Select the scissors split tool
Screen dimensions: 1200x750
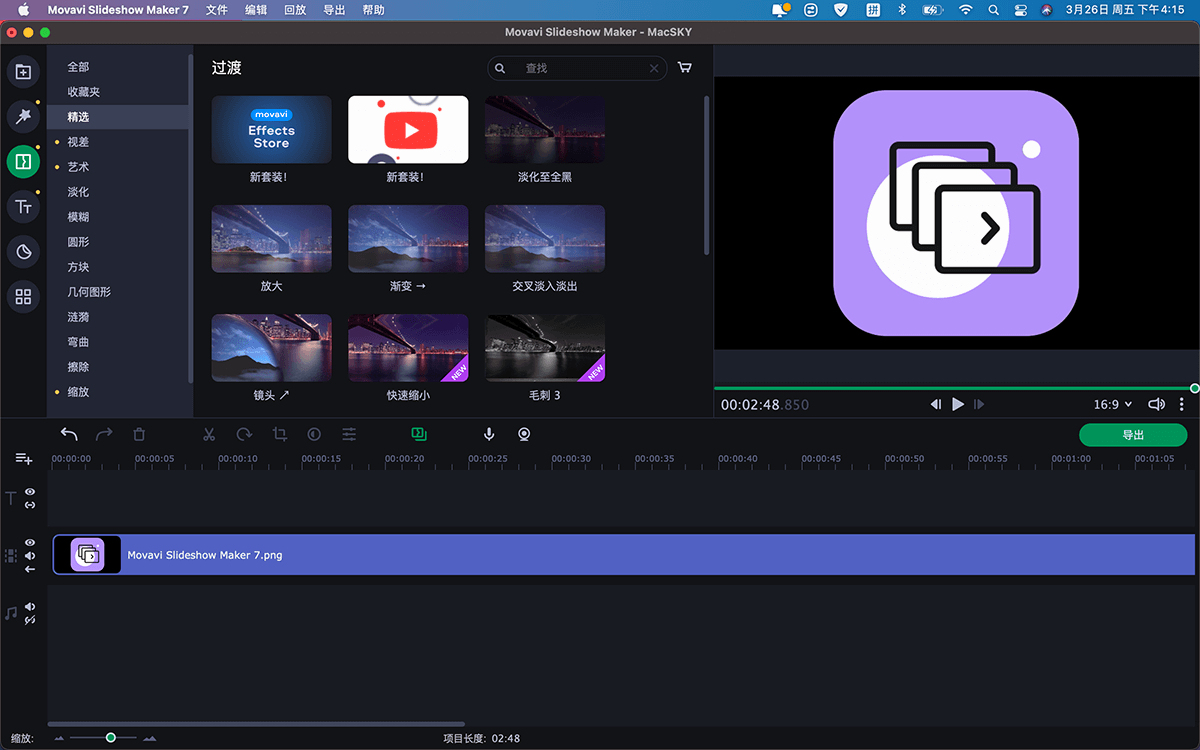click(x=209, y=434)
